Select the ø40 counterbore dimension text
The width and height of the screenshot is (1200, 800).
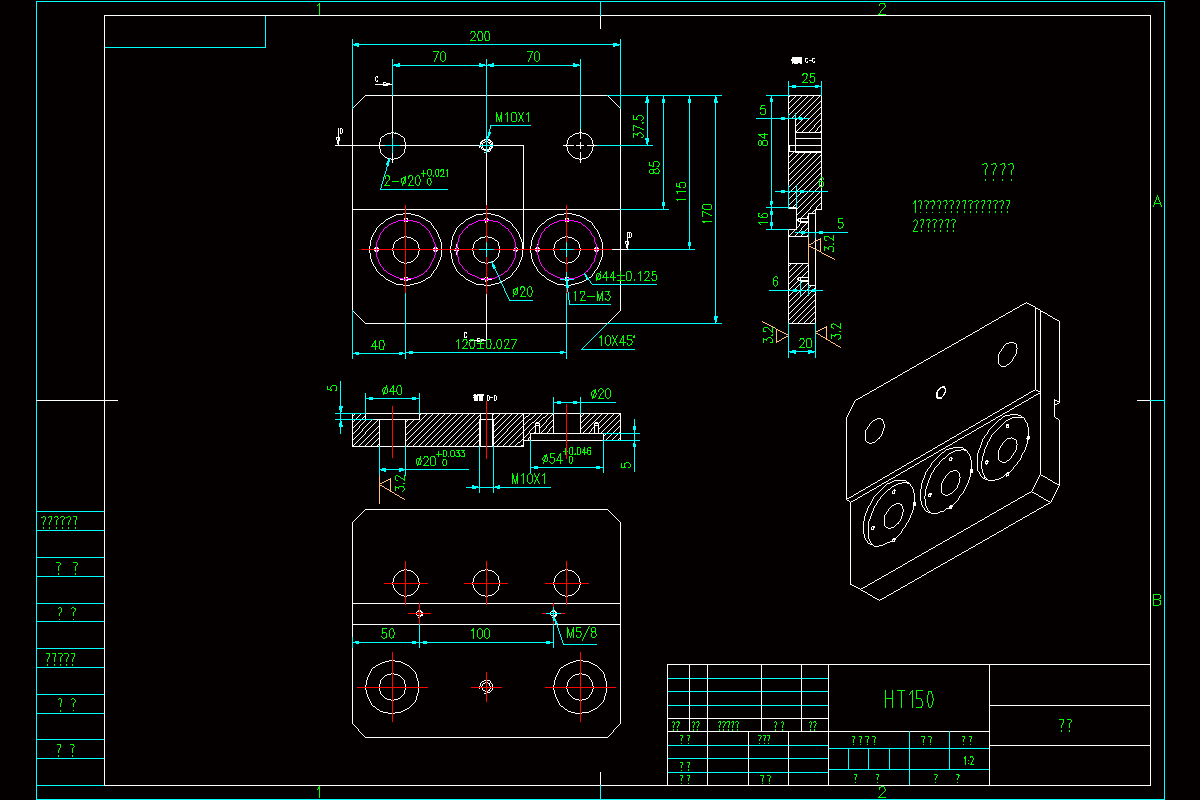click(392, 391)
